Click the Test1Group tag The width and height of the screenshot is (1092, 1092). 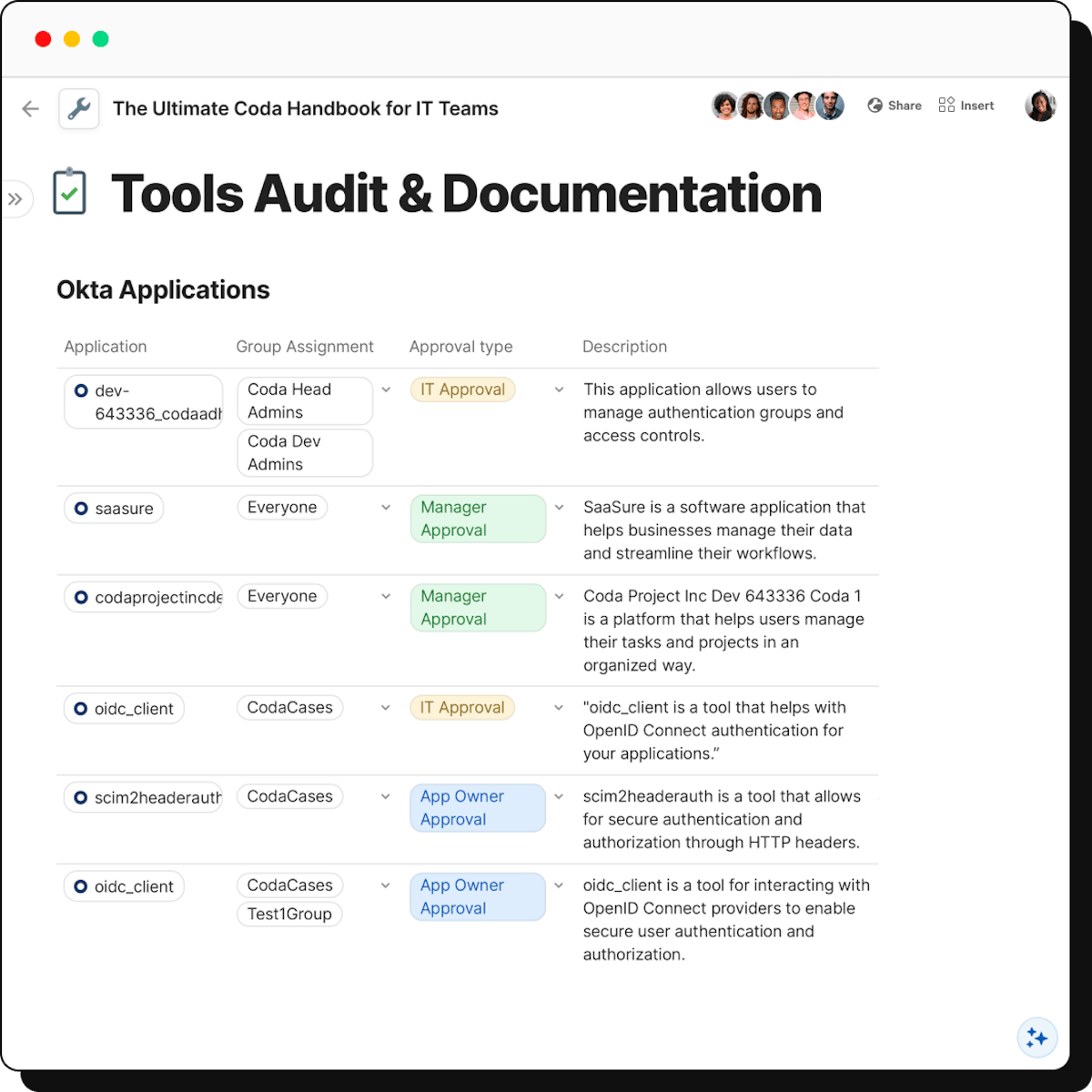[x=289, y=914]
